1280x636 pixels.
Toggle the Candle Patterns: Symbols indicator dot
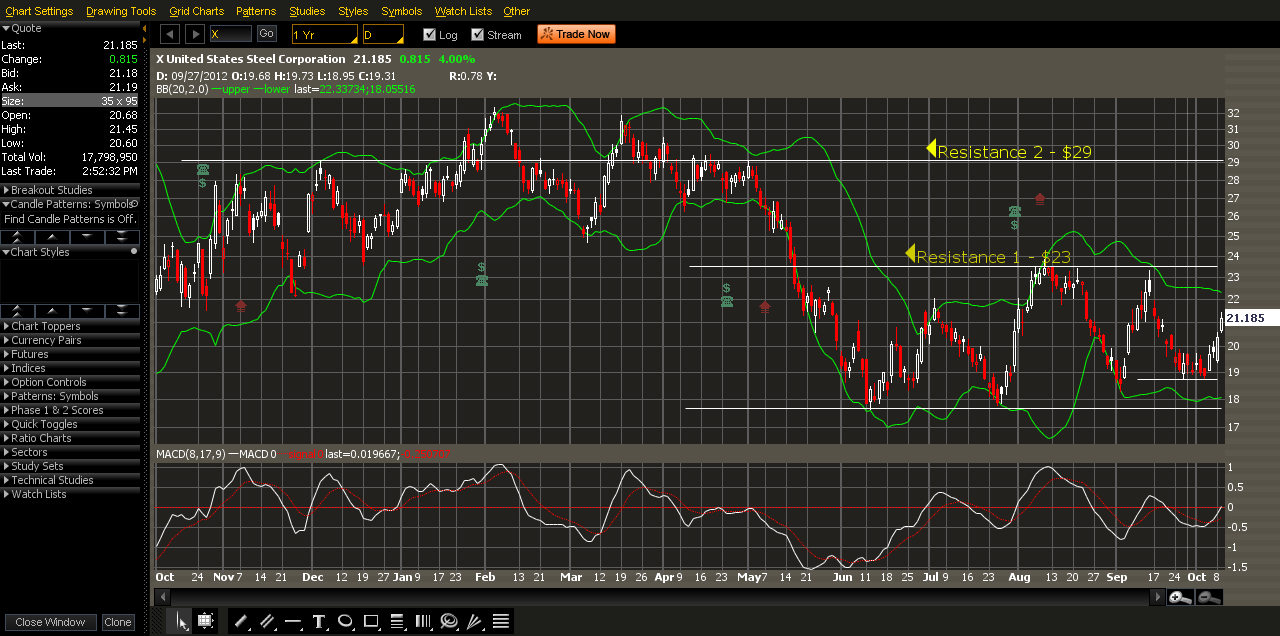tap(135, 204)
